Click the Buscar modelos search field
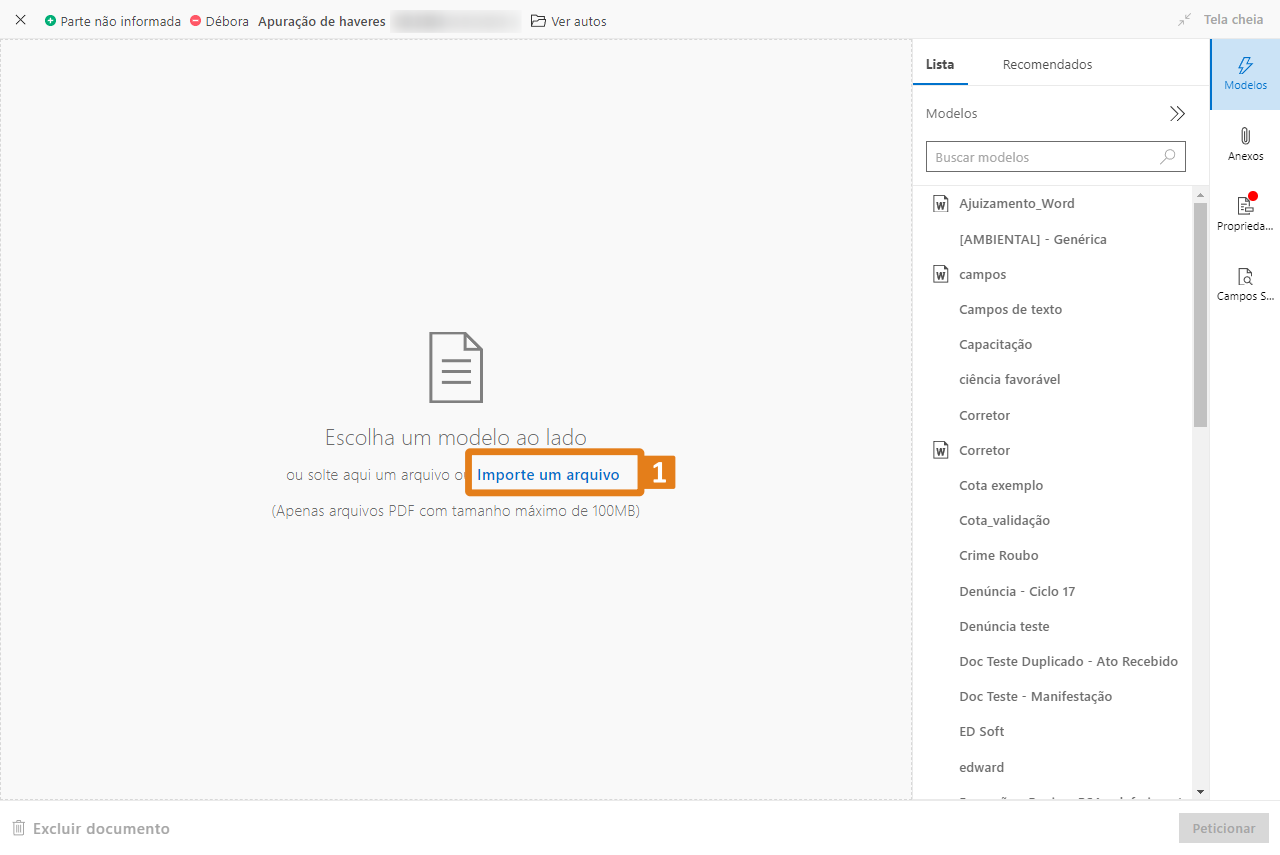Screen dimensions: 1280x855 (1044, 157)
